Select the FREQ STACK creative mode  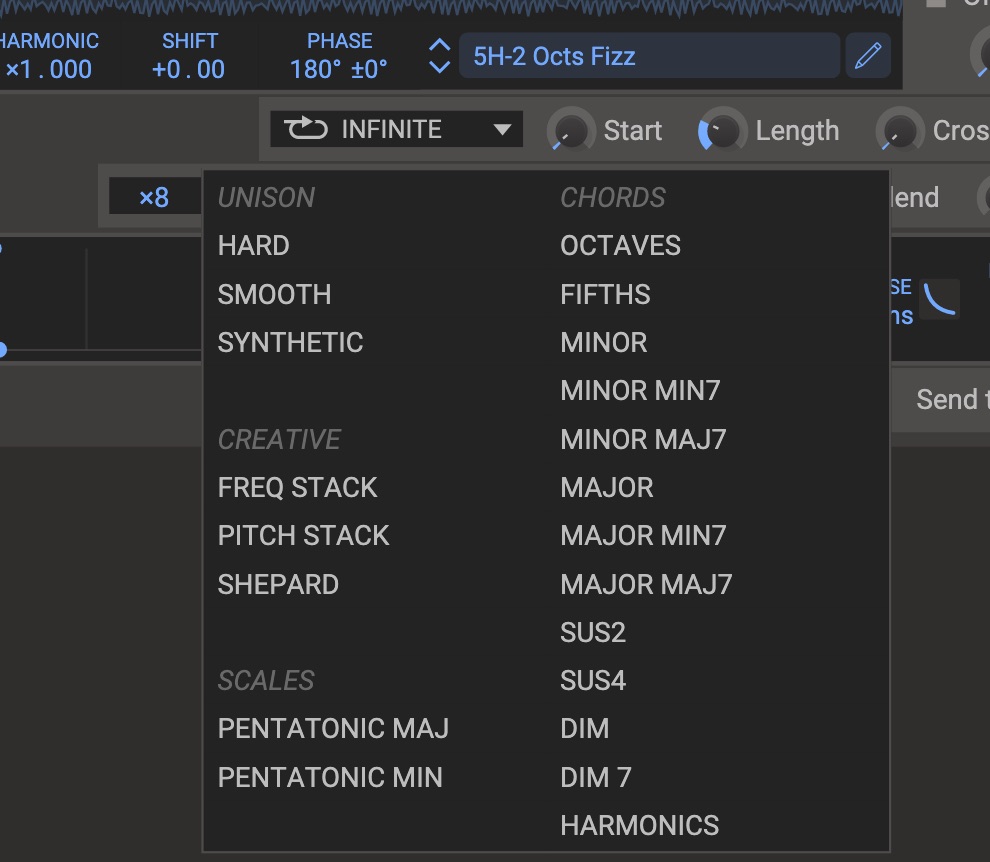click(x=297, y=487)
